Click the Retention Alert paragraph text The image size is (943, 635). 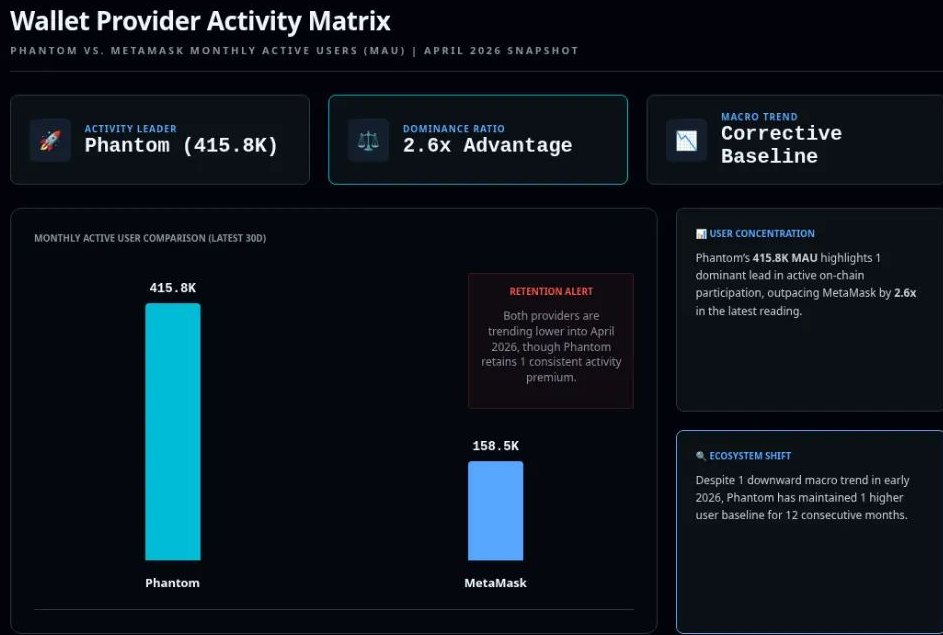pyautogui.click(x=551, y=346)
